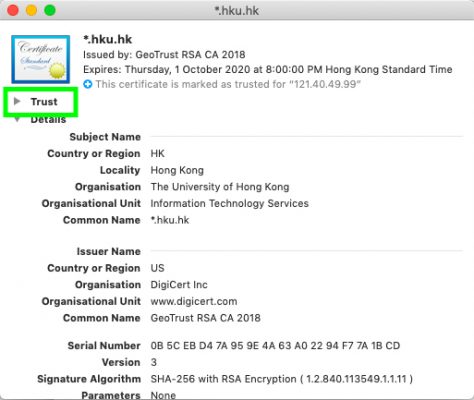Expand the Trust disclosure triangle
The width and height of the screenshot is (474, 400).
point(17,101)
